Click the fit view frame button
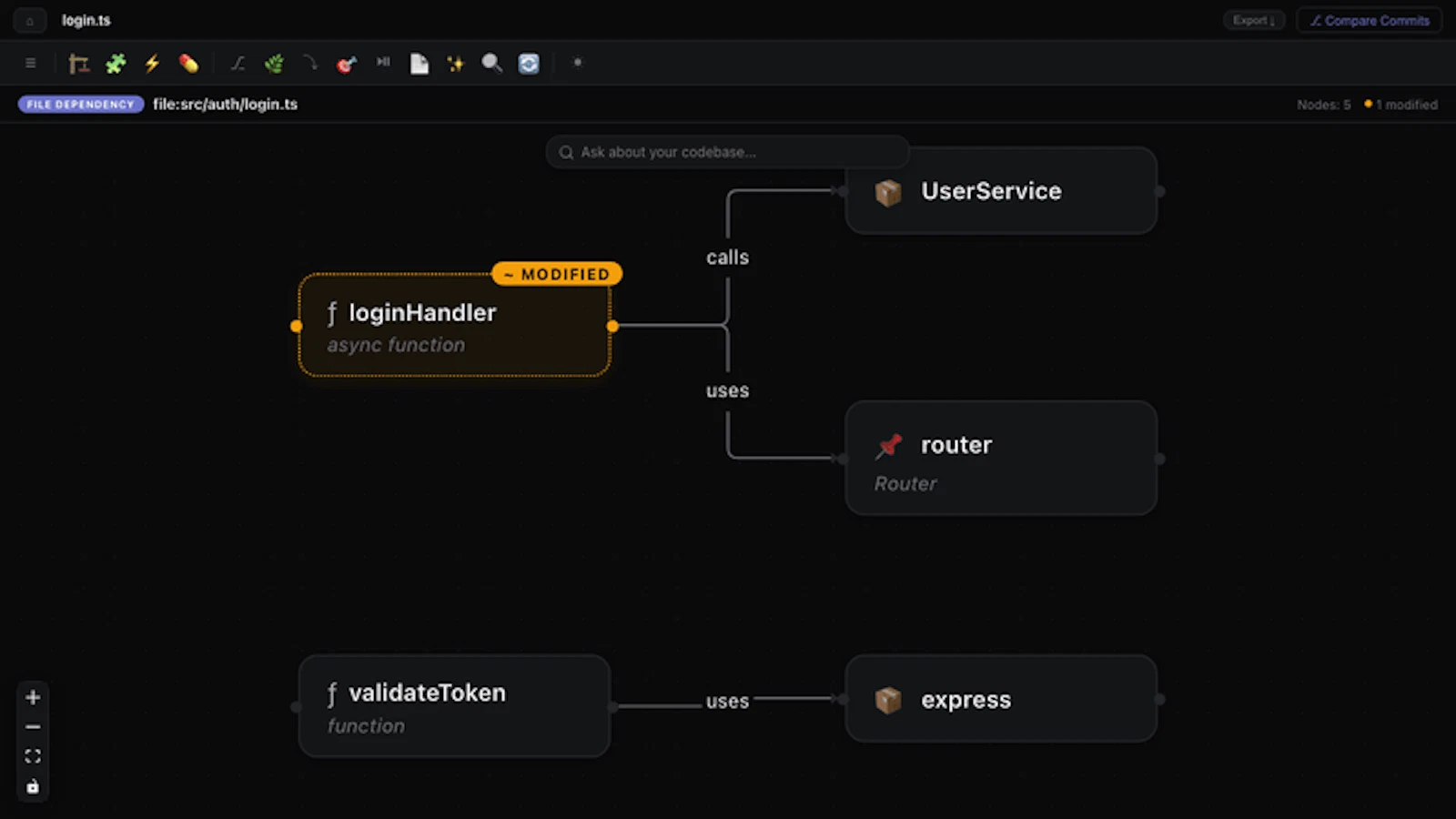The image size is (1456, 819). click(33, 757)
